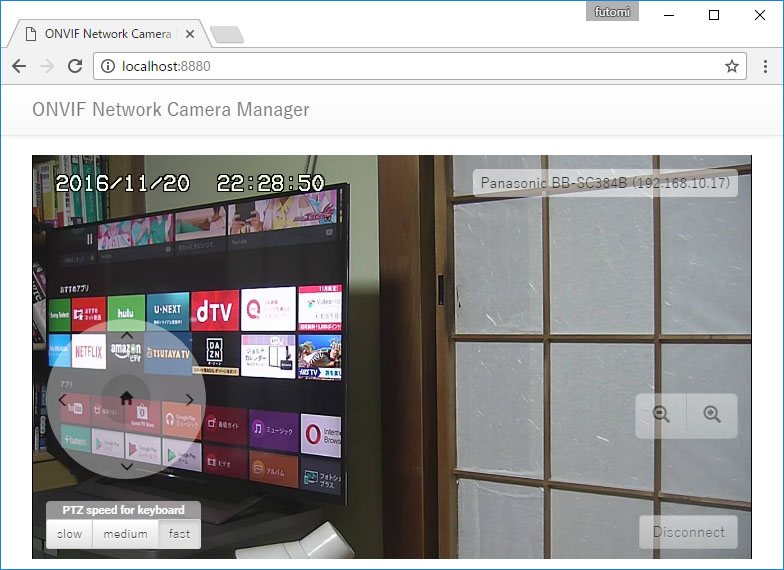Pan camera up with the PTZ up arrow
This screenshot has width=784, height=570.
coord(126,336)
